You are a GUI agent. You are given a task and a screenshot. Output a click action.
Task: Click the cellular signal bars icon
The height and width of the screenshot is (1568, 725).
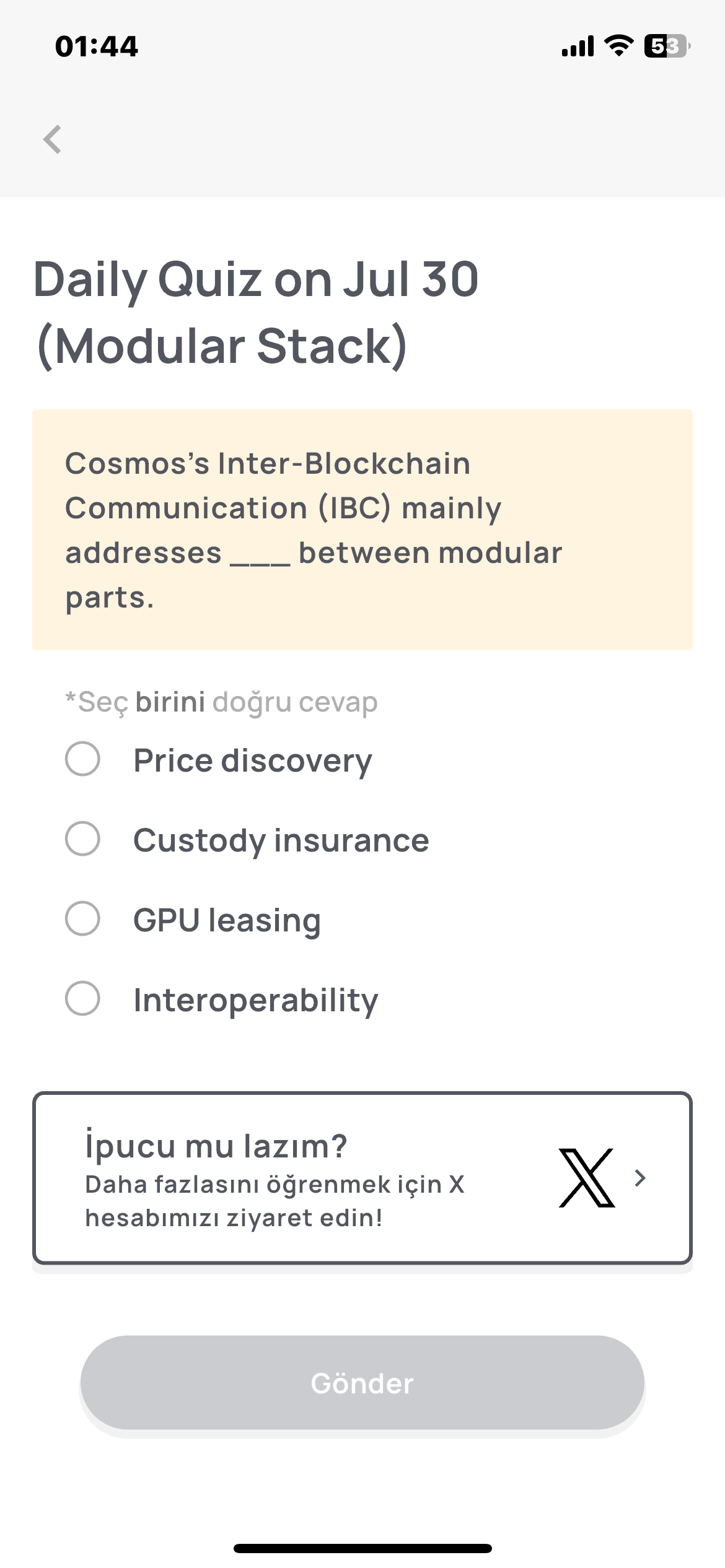pyautogui.click(x=576, y=45)
